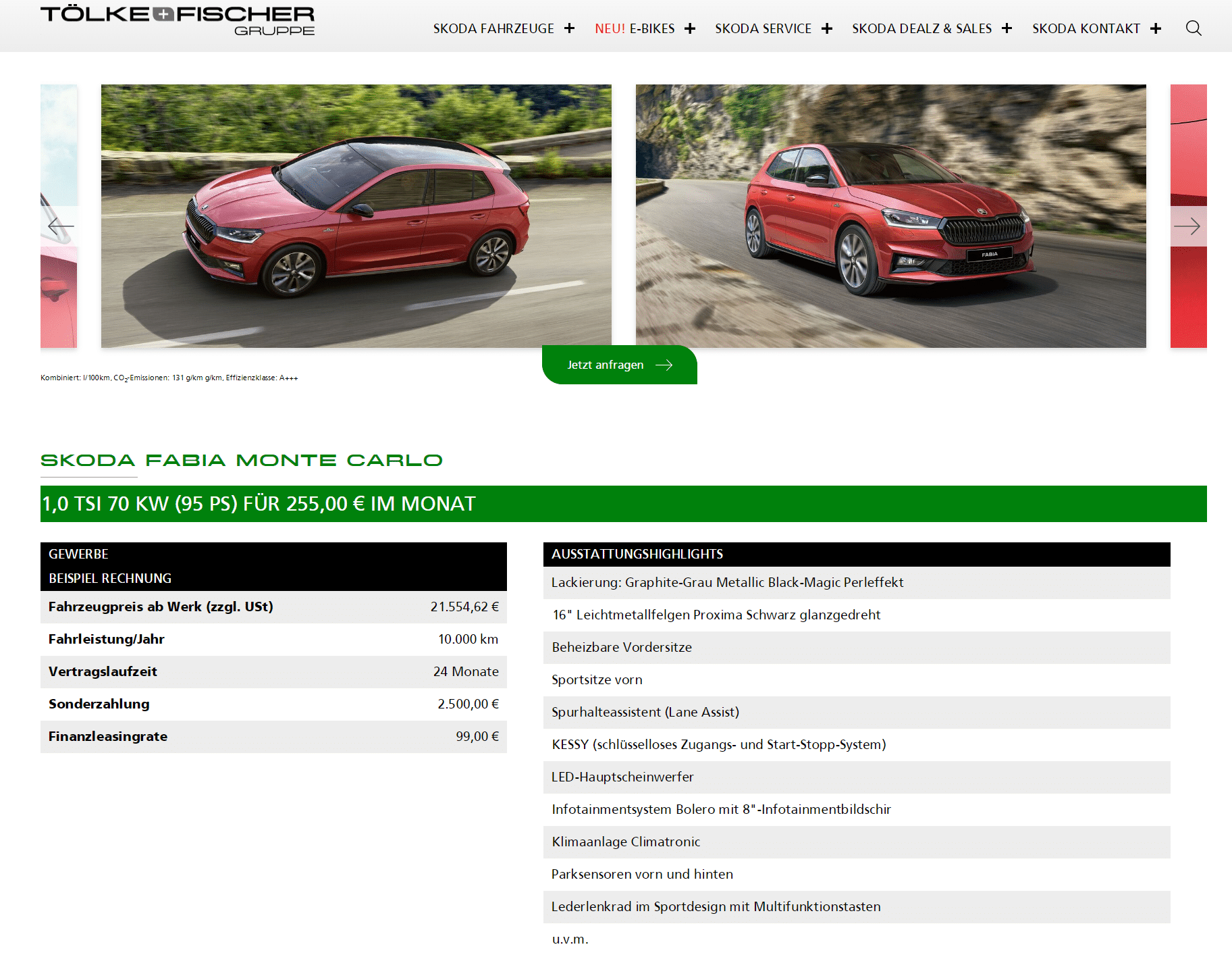Screen dimensions: 1232x953
Task: Select the u.v.m. row
Action: coord(857,939)
